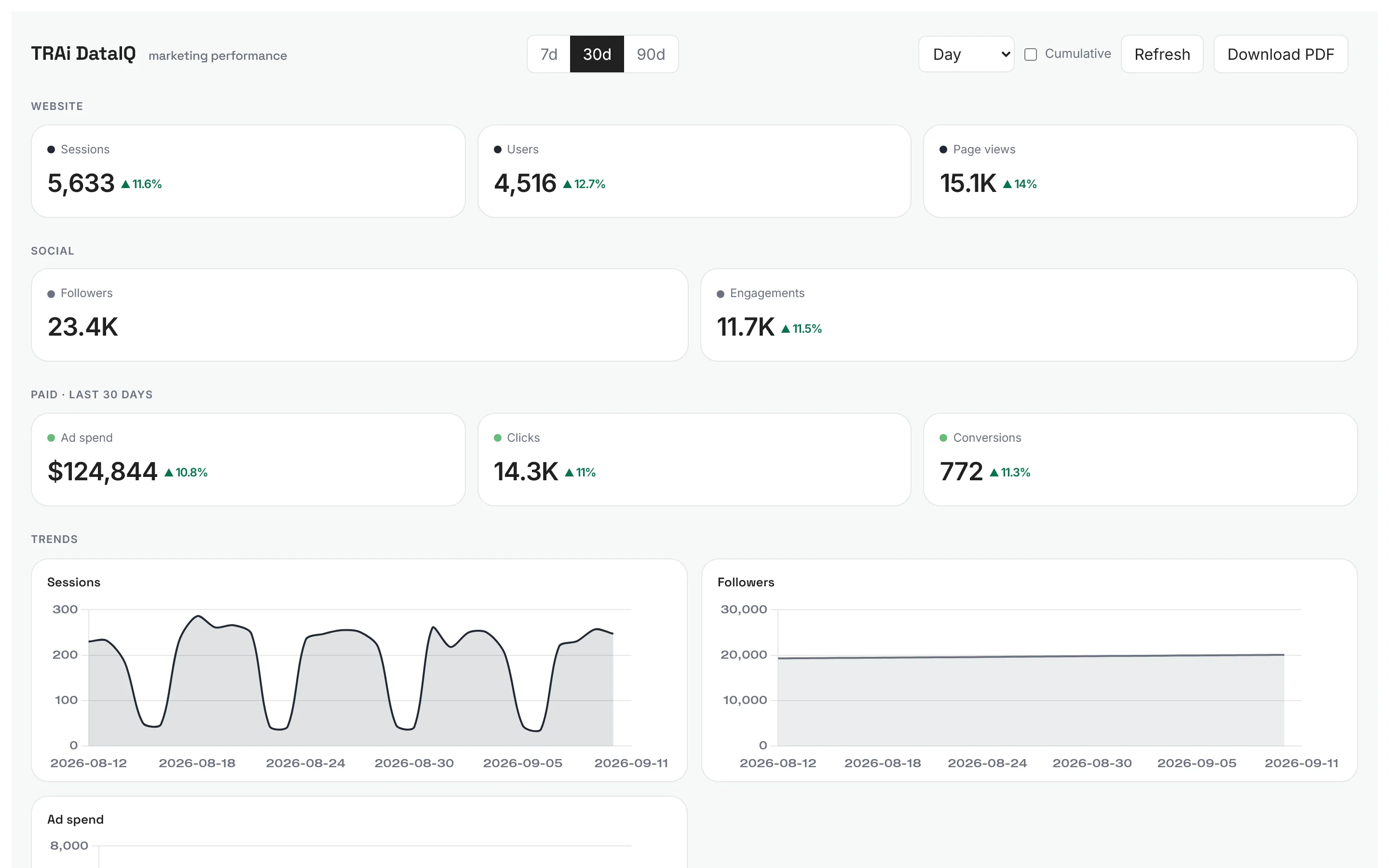Open the Day granularity dropdown
Screen dimensions: 1389x868
coord(966,54)
